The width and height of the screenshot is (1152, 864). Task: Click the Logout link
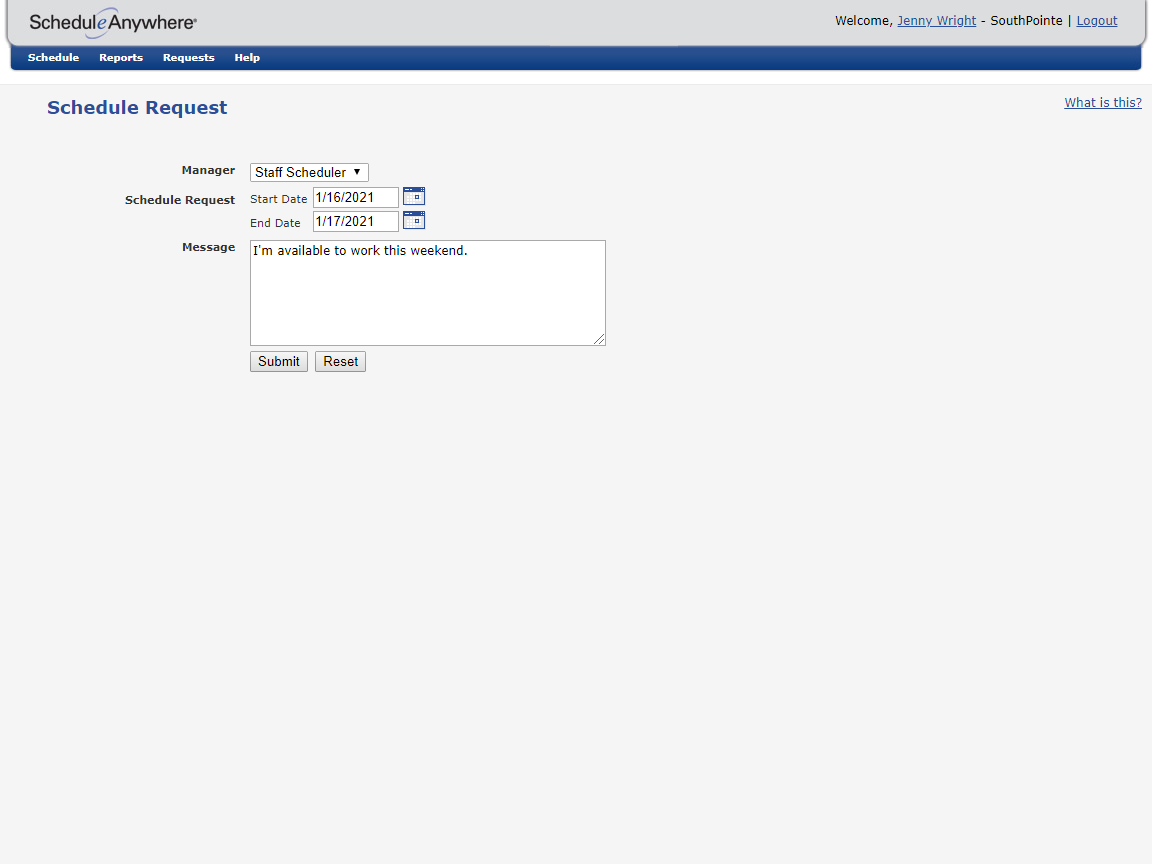point(1096,21)
